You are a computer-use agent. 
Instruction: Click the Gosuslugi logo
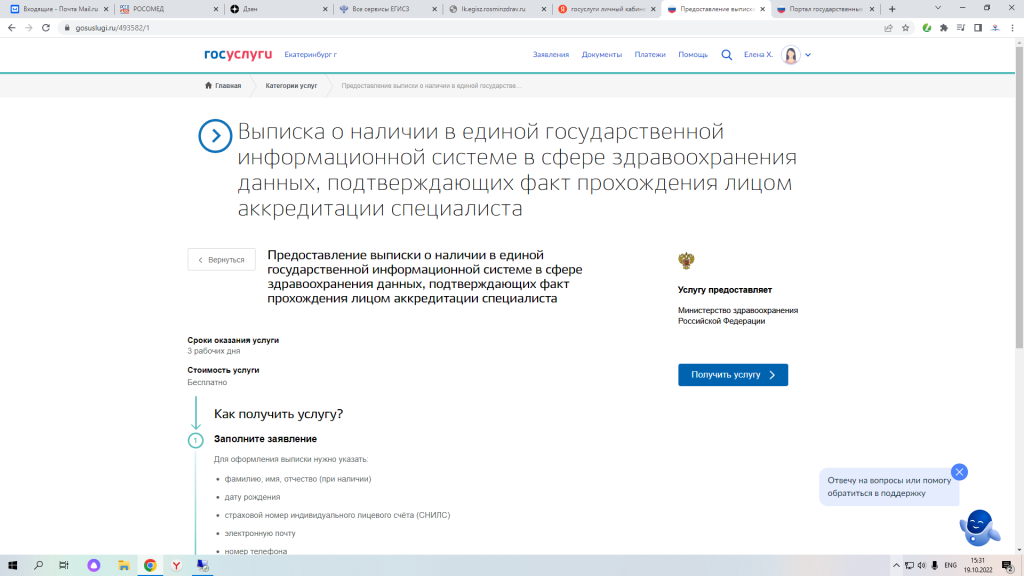coord(238,54)
